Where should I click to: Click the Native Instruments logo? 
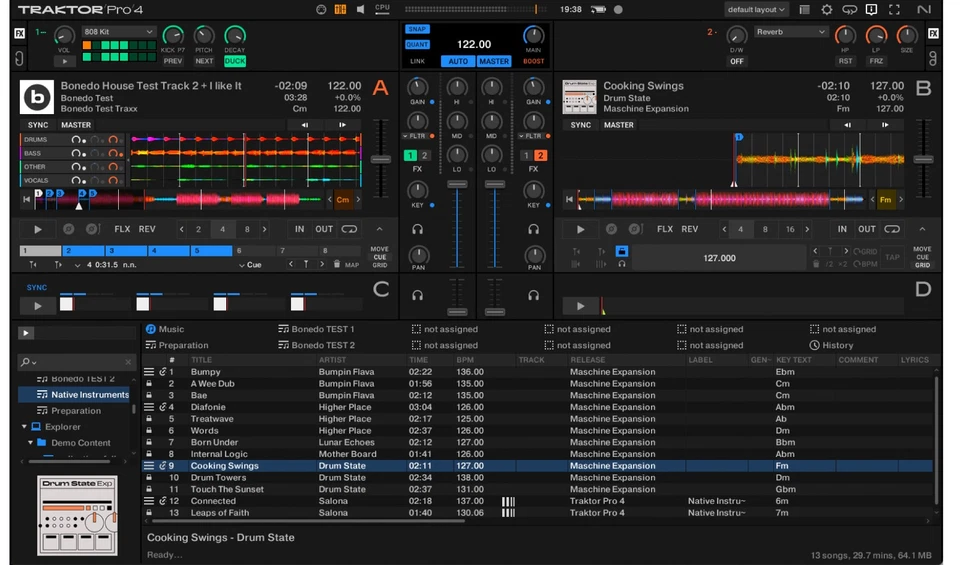coord(924,9)
